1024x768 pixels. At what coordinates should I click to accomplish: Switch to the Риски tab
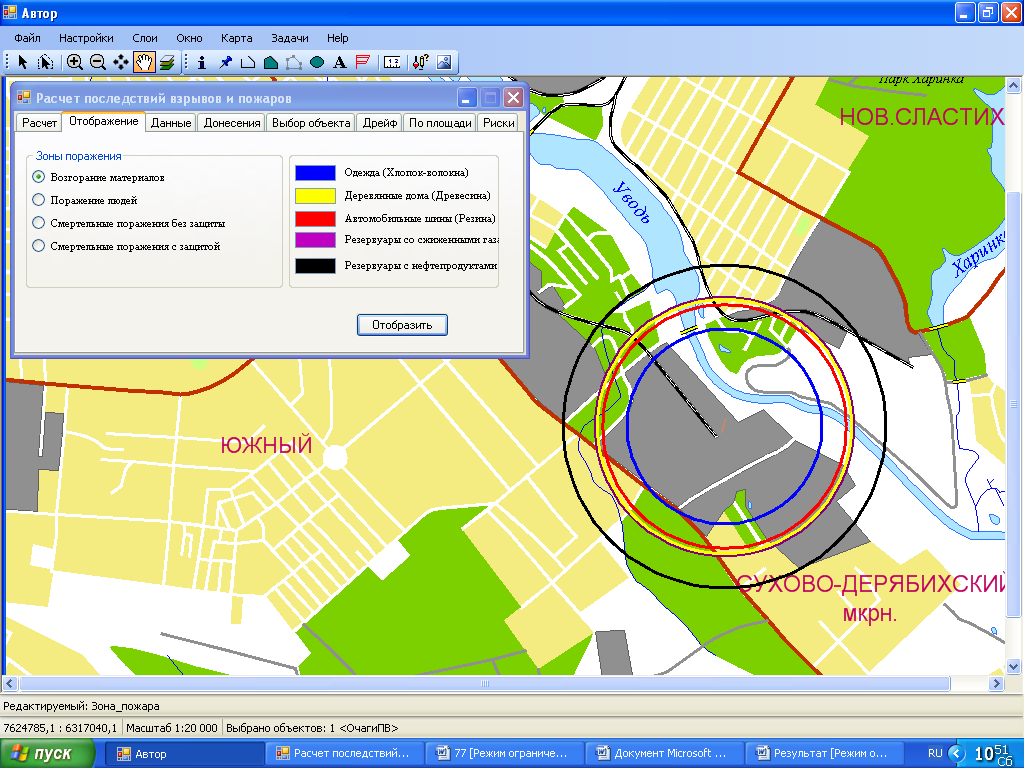coord(499,123)
